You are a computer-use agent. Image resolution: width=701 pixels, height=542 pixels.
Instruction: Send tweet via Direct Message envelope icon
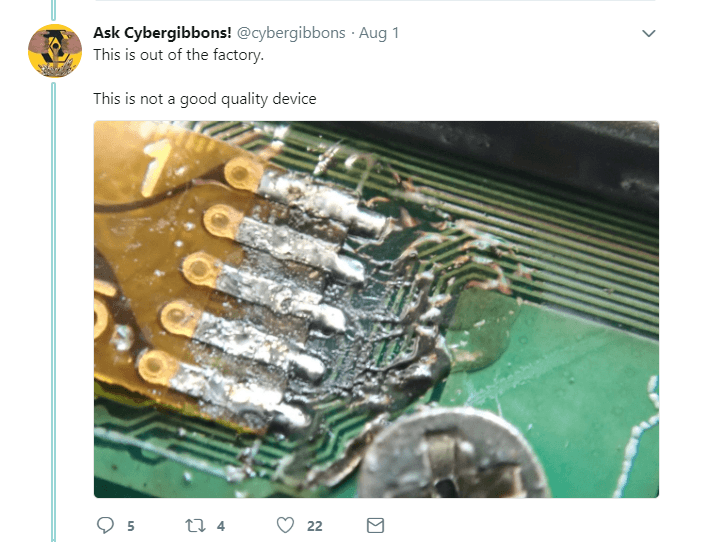point(375,525)
